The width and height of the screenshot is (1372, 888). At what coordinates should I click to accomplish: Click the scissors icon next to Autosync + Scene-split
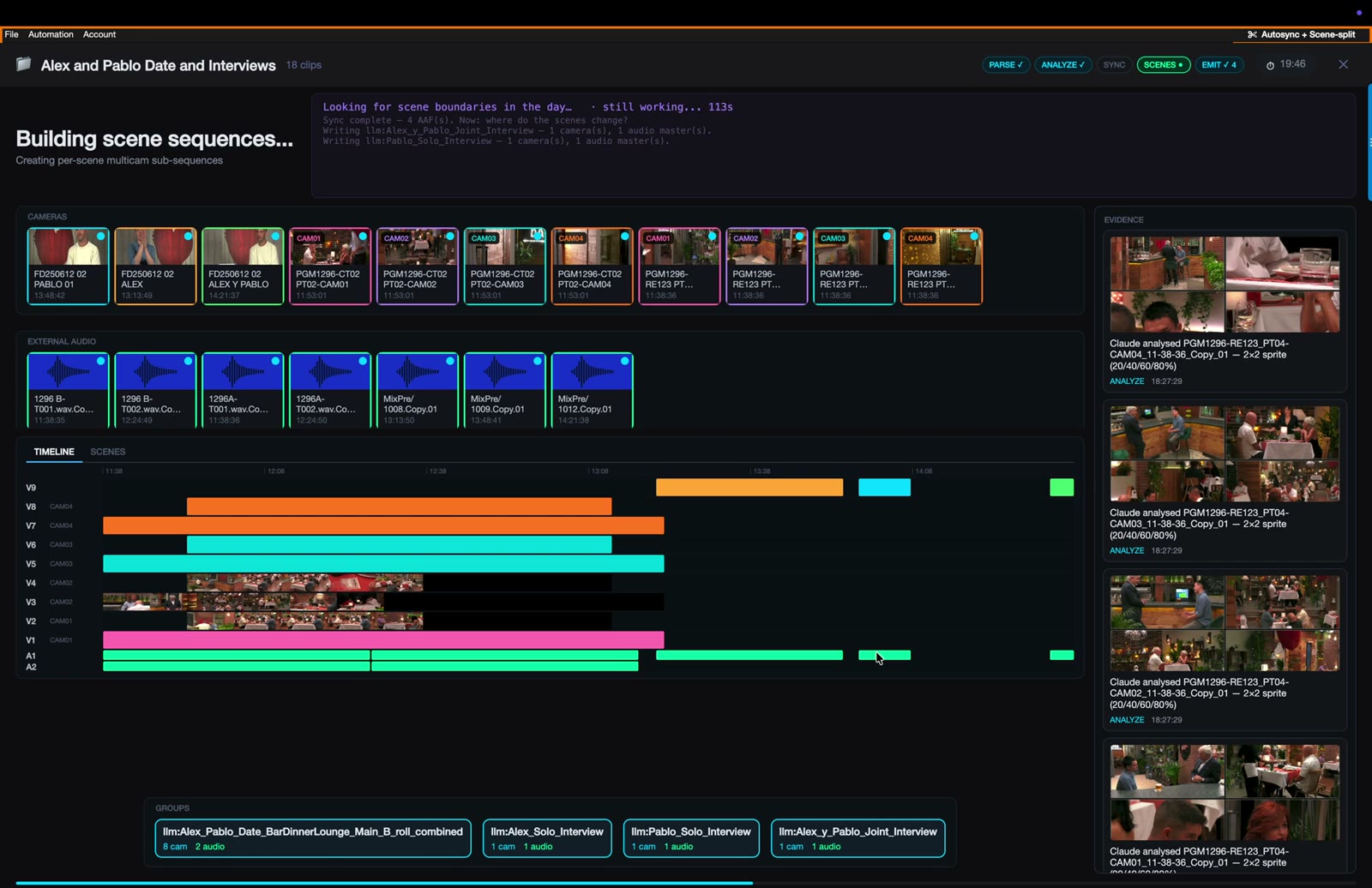click(x=1252, y=34)
